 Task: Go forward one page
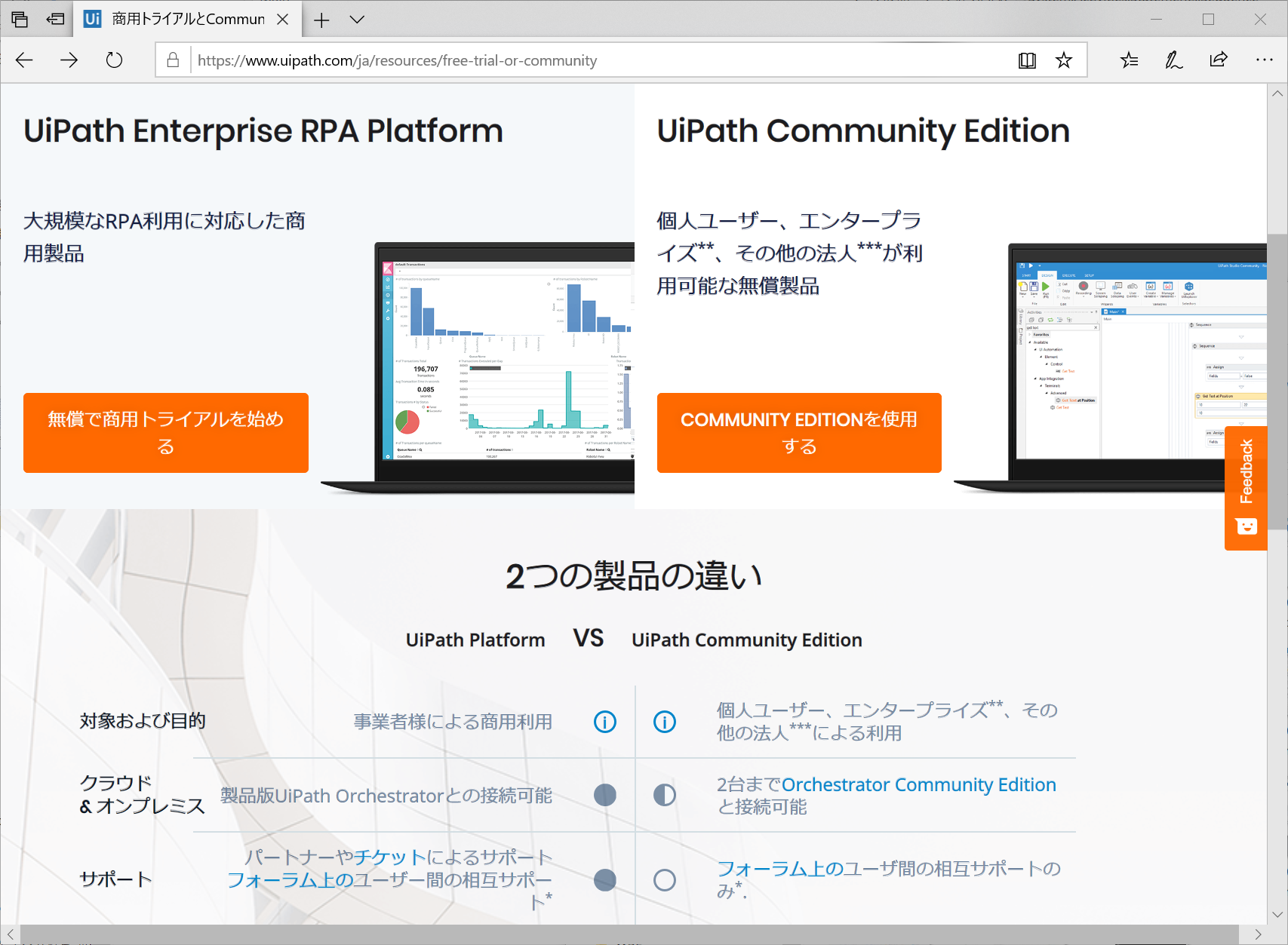[69, 60]
